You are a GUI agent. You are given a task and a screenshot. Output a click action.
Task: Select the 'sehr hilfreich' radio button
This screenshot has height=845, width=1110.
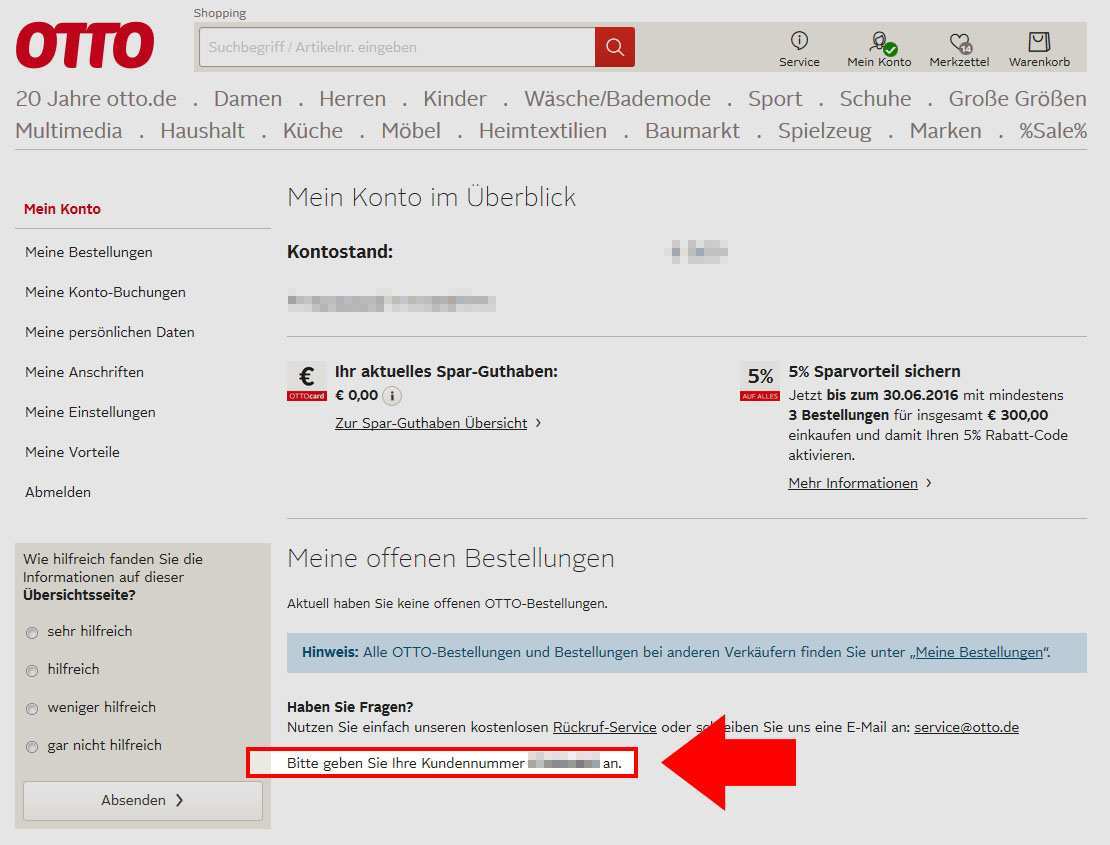point(32,632)
